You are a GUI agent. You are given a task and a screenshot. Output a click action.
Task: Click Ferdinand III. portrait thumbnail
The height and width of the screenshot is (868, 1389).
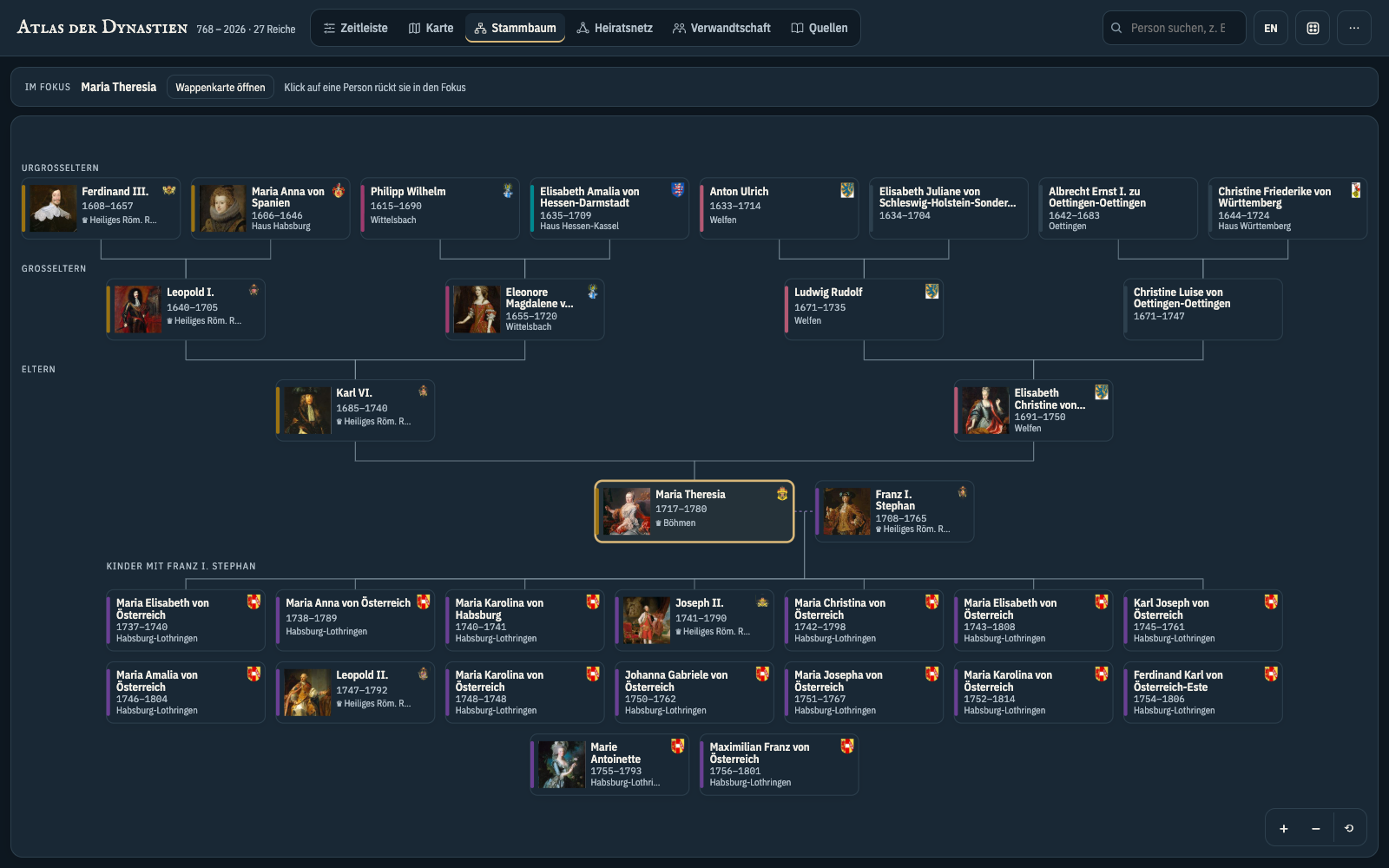coord(54,208)
